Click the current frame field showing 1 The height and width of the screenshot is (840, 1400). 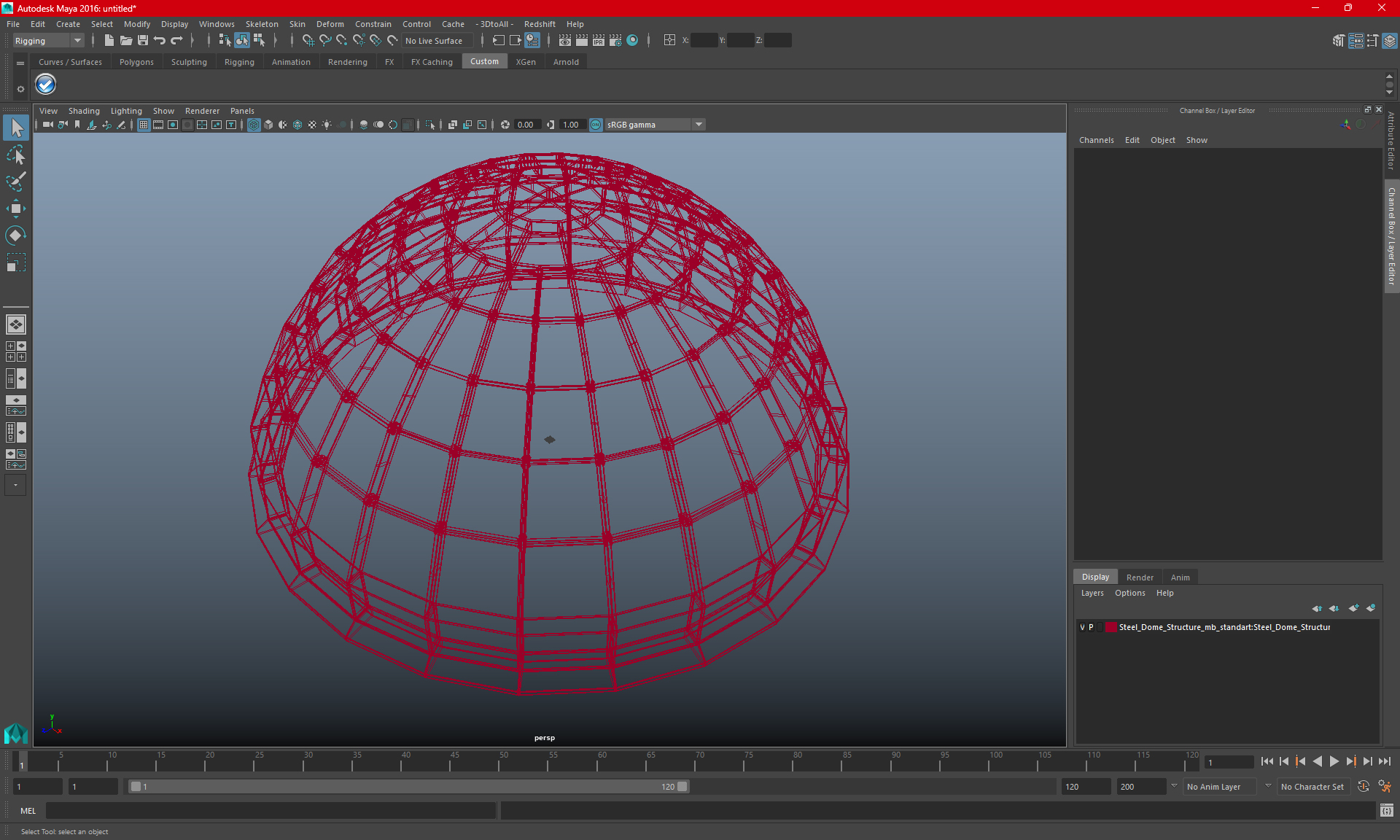[1229, 762]
